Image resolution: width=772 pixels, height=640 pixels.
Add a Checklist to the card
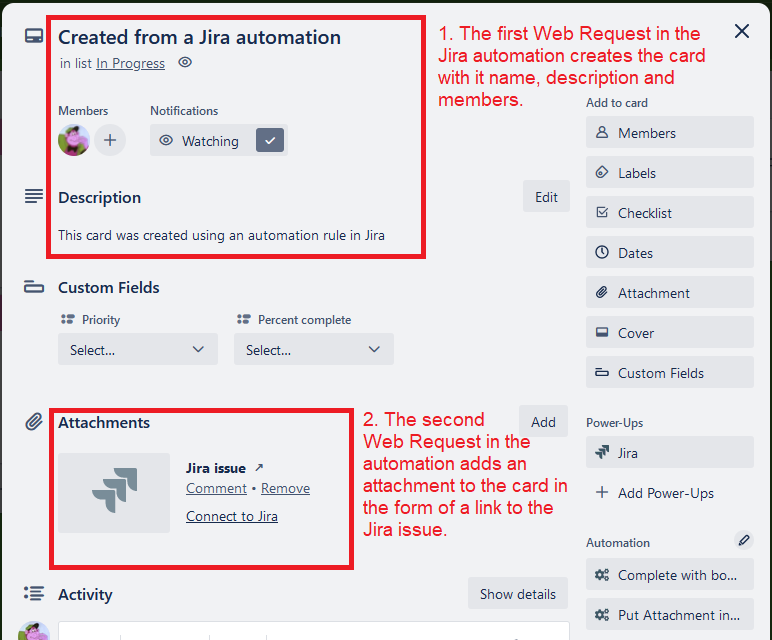(670, 212)
